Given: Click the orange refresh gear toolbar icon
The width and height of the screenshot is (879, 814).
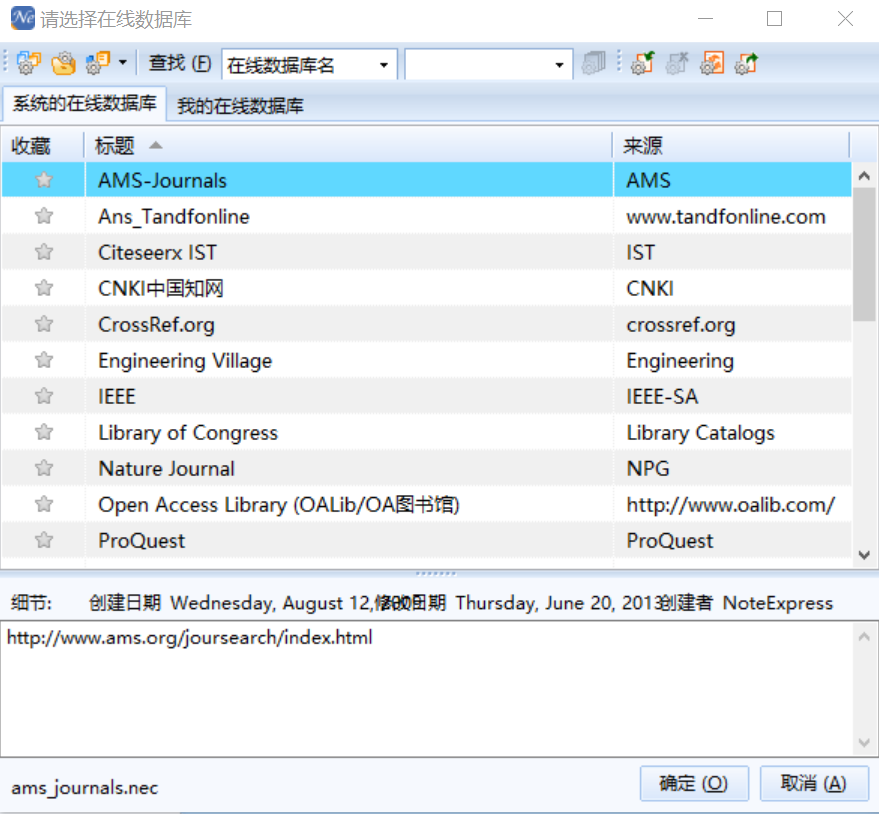Looking at the screenshot, I should pyautogui.click(x=712, y=63).
